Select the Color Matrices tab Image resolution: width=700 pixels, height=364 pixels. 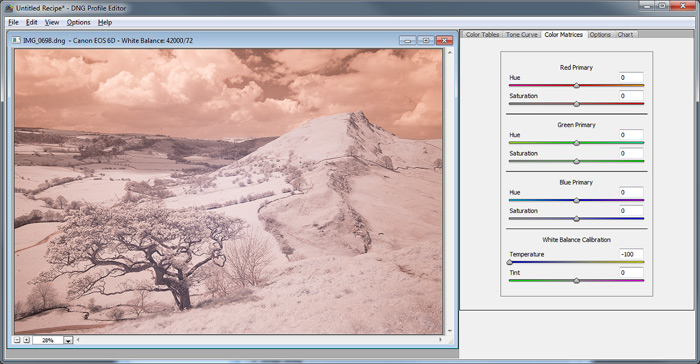coord(563,34)
